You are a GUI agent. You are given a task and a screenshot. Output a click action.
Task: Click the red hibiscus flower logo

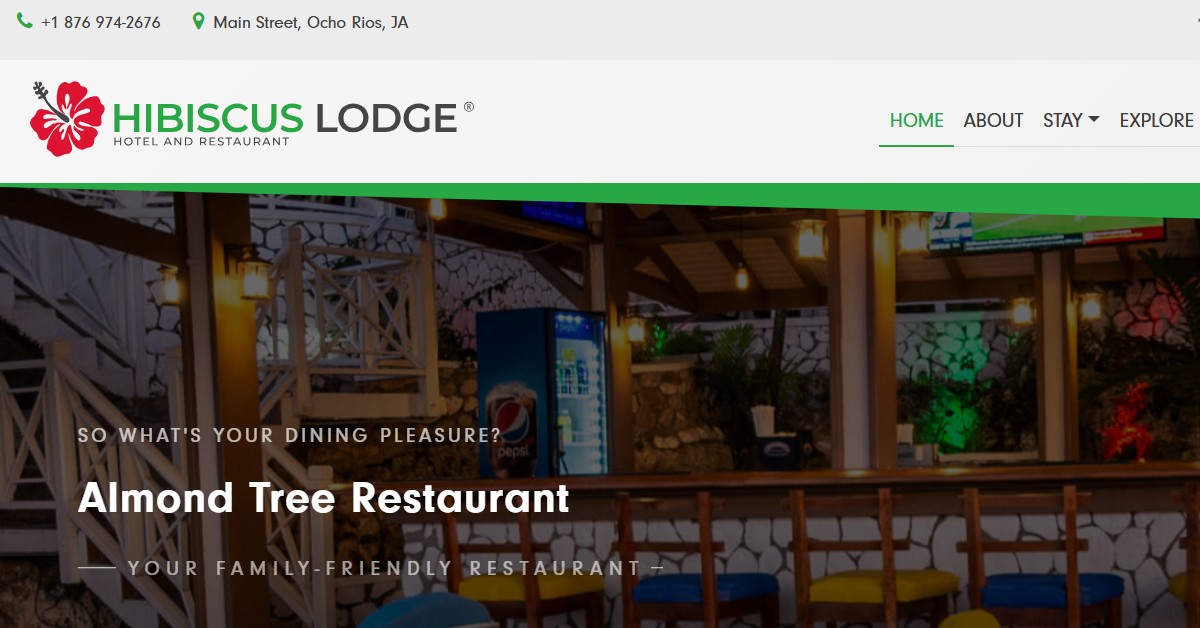(x=67, y=118)
